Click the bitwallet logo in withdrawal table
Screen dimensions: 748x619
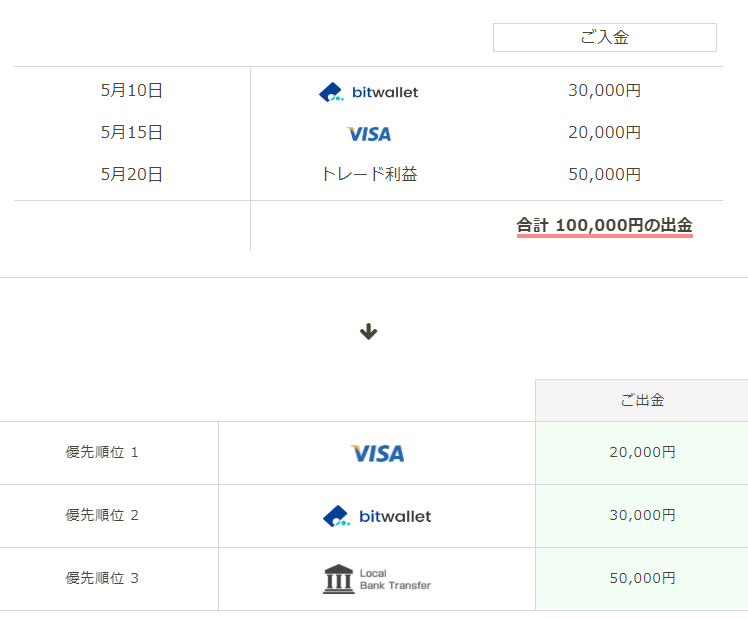377,516
